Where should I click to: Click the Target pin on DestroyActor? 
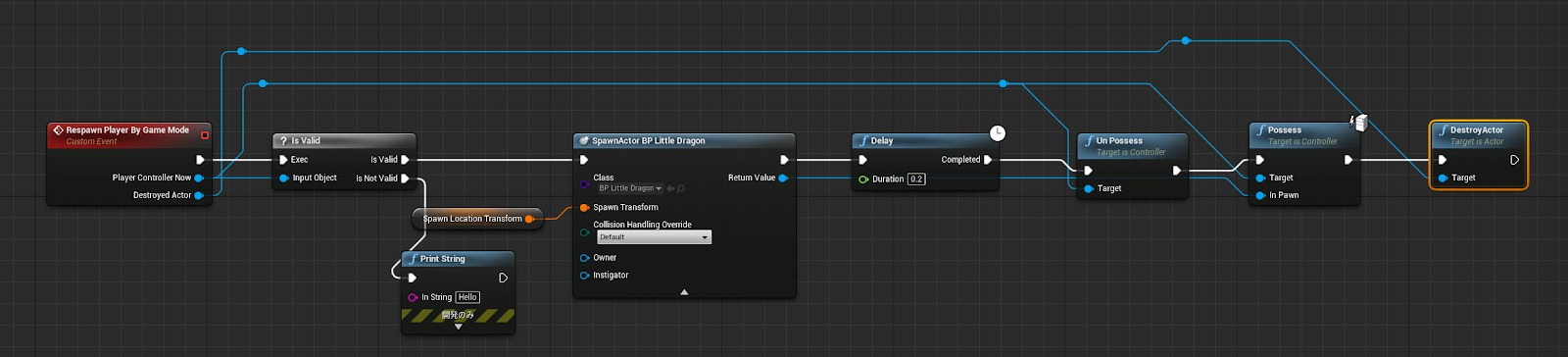pyautogui.click(x=1443, y=178)
